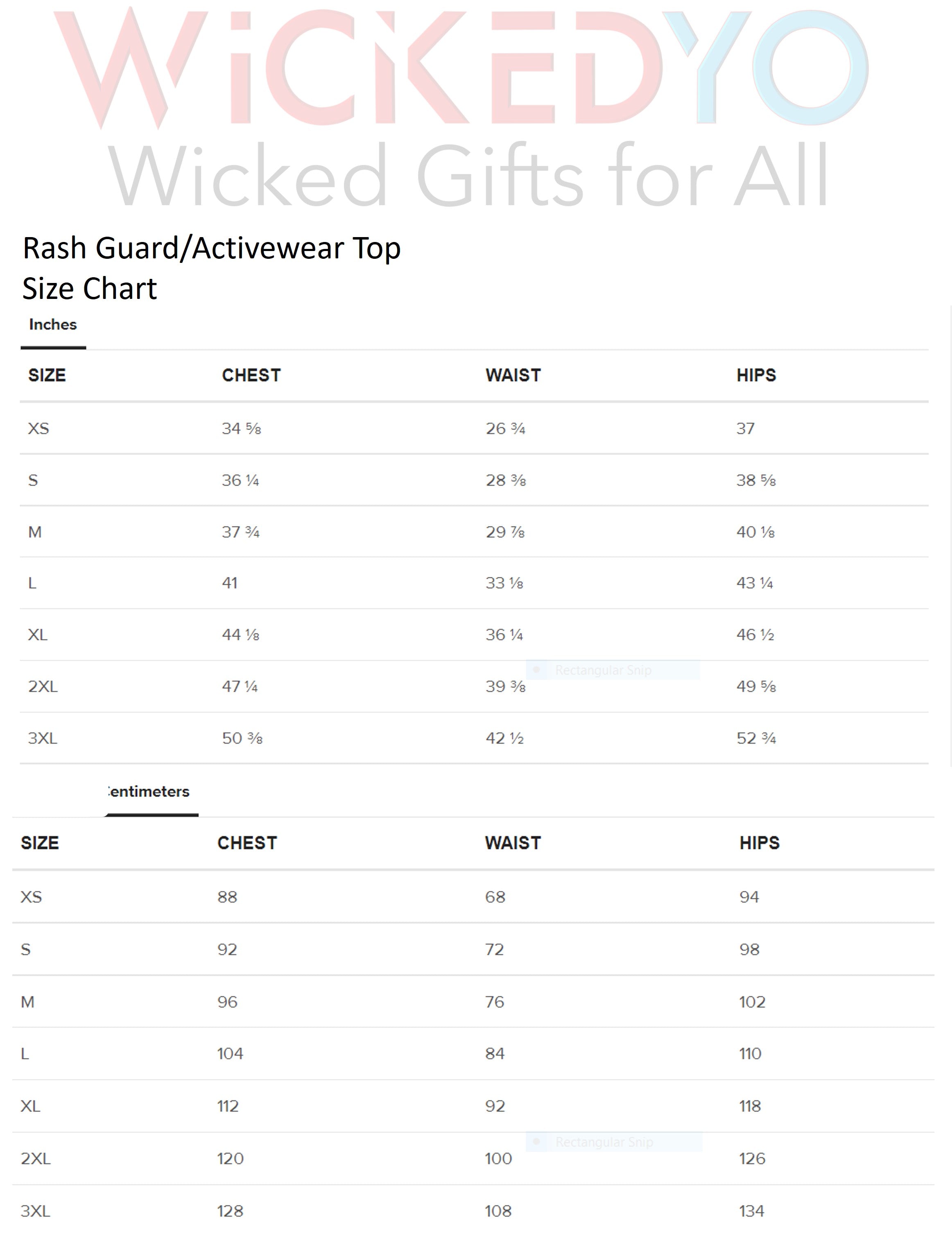Select the 2XL chest value 47 ¼

point(240,686)
